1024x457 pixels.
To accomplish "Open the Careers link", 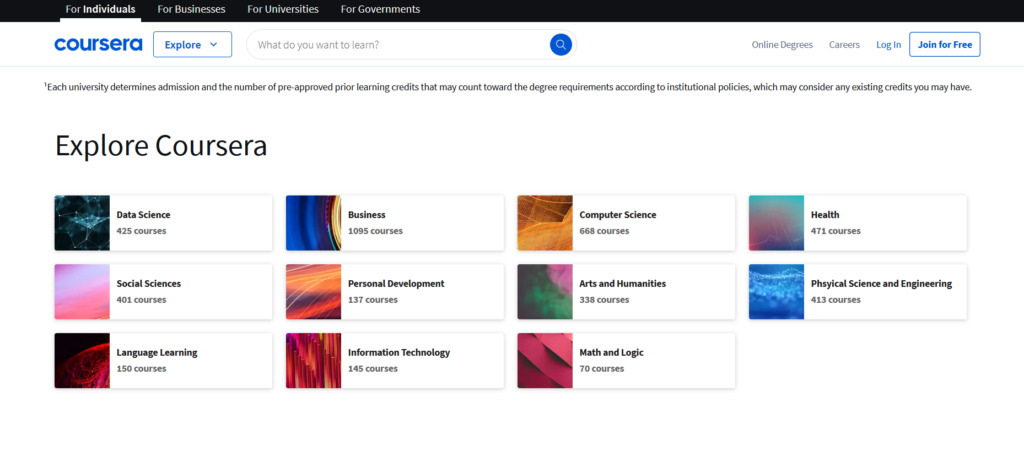I will click(844, 44).
